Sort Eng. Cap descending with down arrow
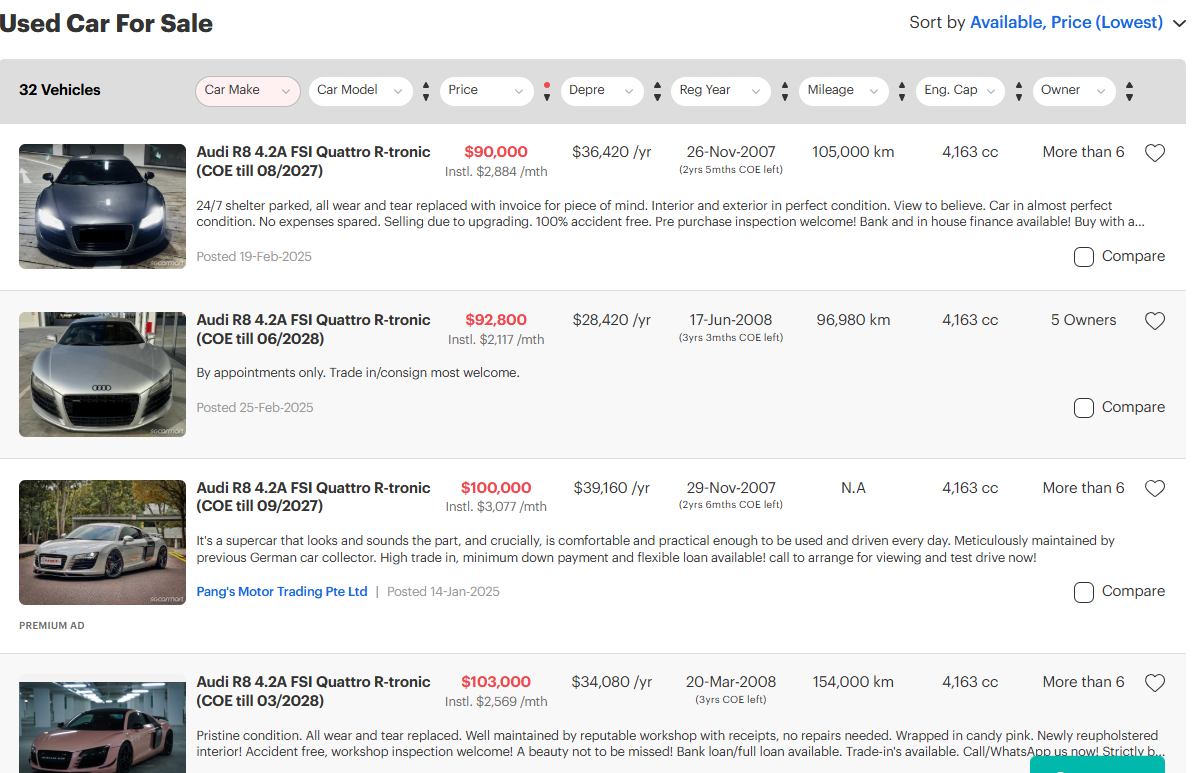1202x773 pixels. coord(1018,97)
